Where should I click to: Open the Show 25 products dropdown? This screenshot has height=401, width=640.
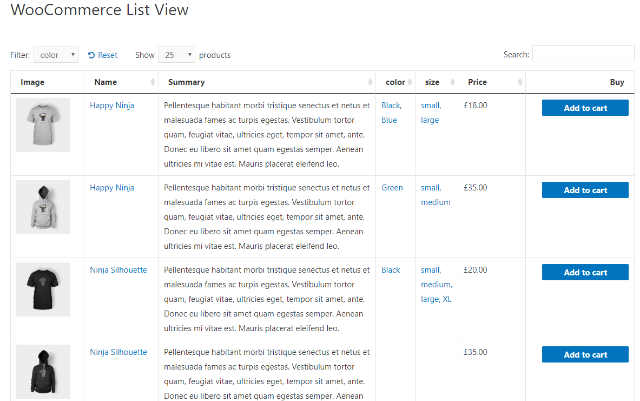pyautogui.click(x=177, y=55)
